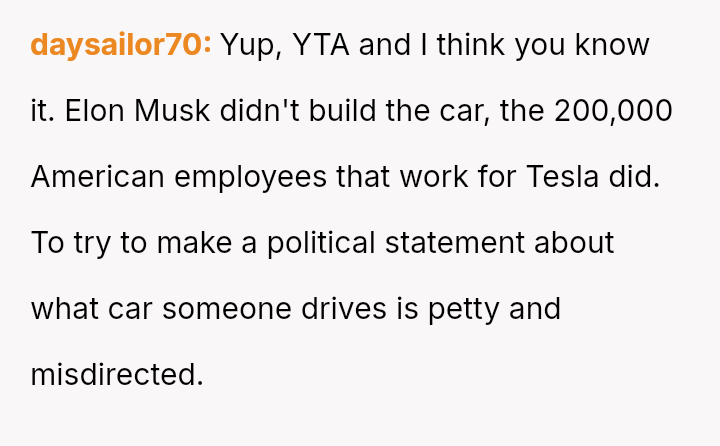Click the "YTA" verdict text
This screenshot has height=446, width=720.
click(321, 45)
